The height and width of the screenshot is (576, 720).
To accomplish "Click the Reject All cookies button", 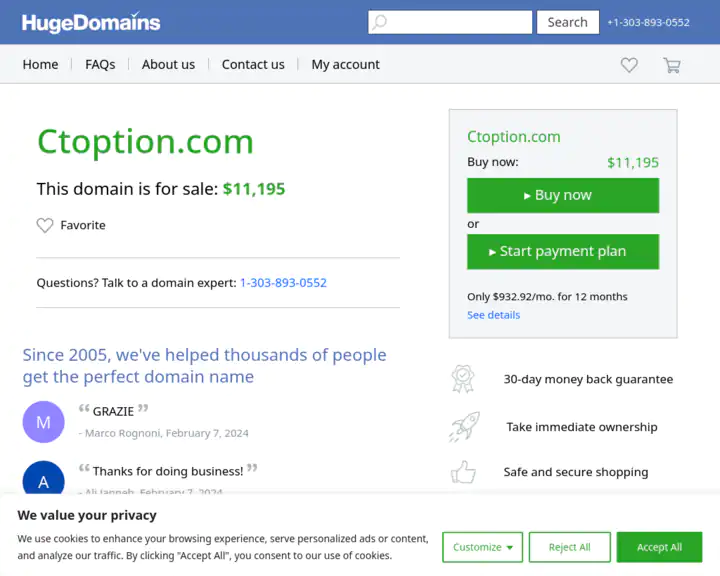I will pyautogui.click(x=570, y=547).
